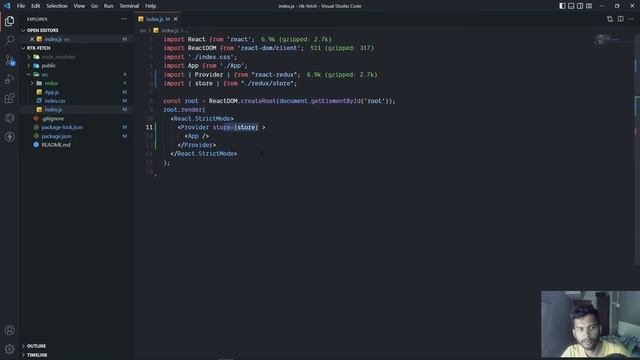The height and width of the screenshot is (360, 640).
Task: Open editor more actions ellipsis
Action: pos(631,19)
